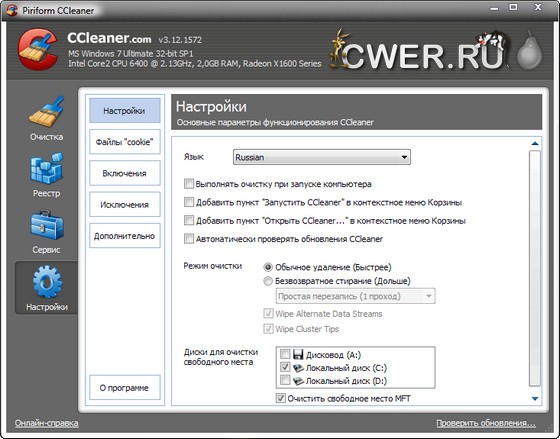Open the Очистка cleaner section
The width and height of the screenshot is (560, 439).
[x=46, y=119]
